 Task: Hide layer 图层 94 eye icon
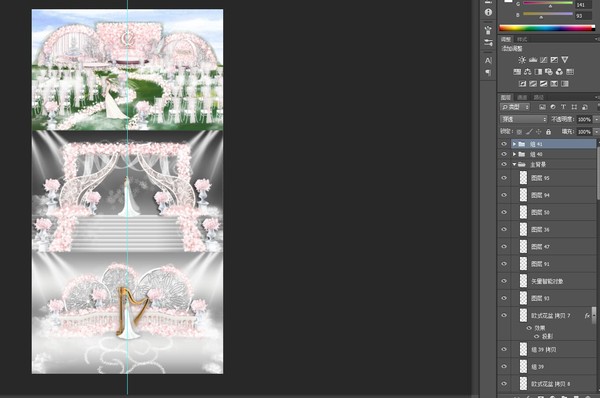pyautogui.click(x=504, y=195)
